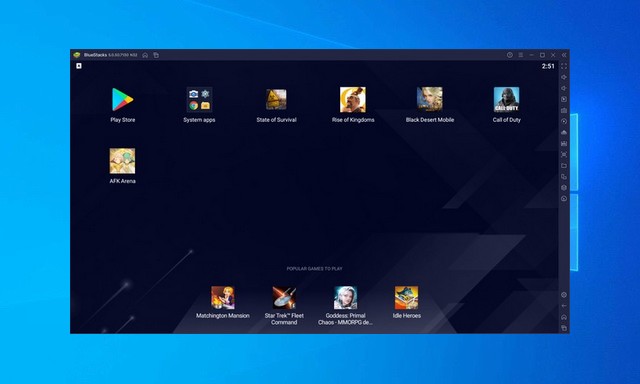Viewport: 640px width, 384px height.
Task: Click the BlueStacks logo in title bar
Action: pos(77,55)
